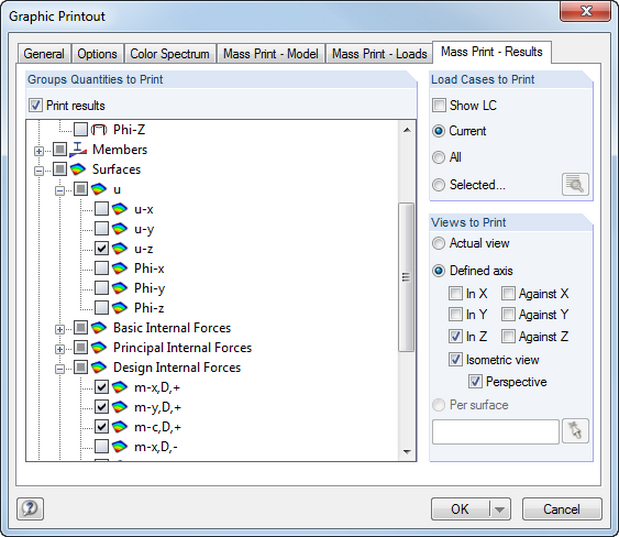Enable the Show LC checkbox
Viewport: 619px width, 537px height.
tap(439, 105)
